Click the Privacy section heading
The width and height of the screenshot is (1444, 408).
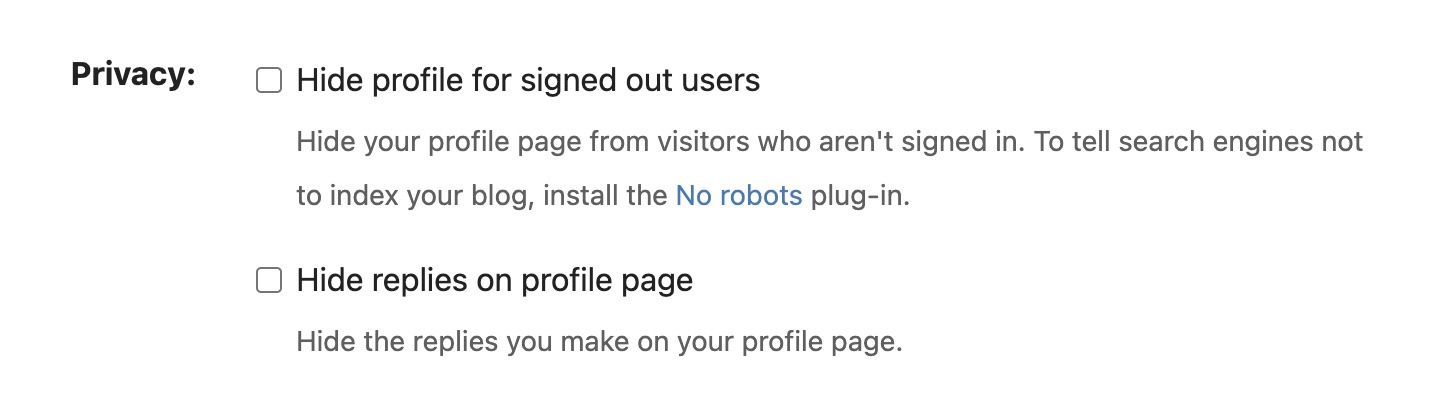[133, 75]
